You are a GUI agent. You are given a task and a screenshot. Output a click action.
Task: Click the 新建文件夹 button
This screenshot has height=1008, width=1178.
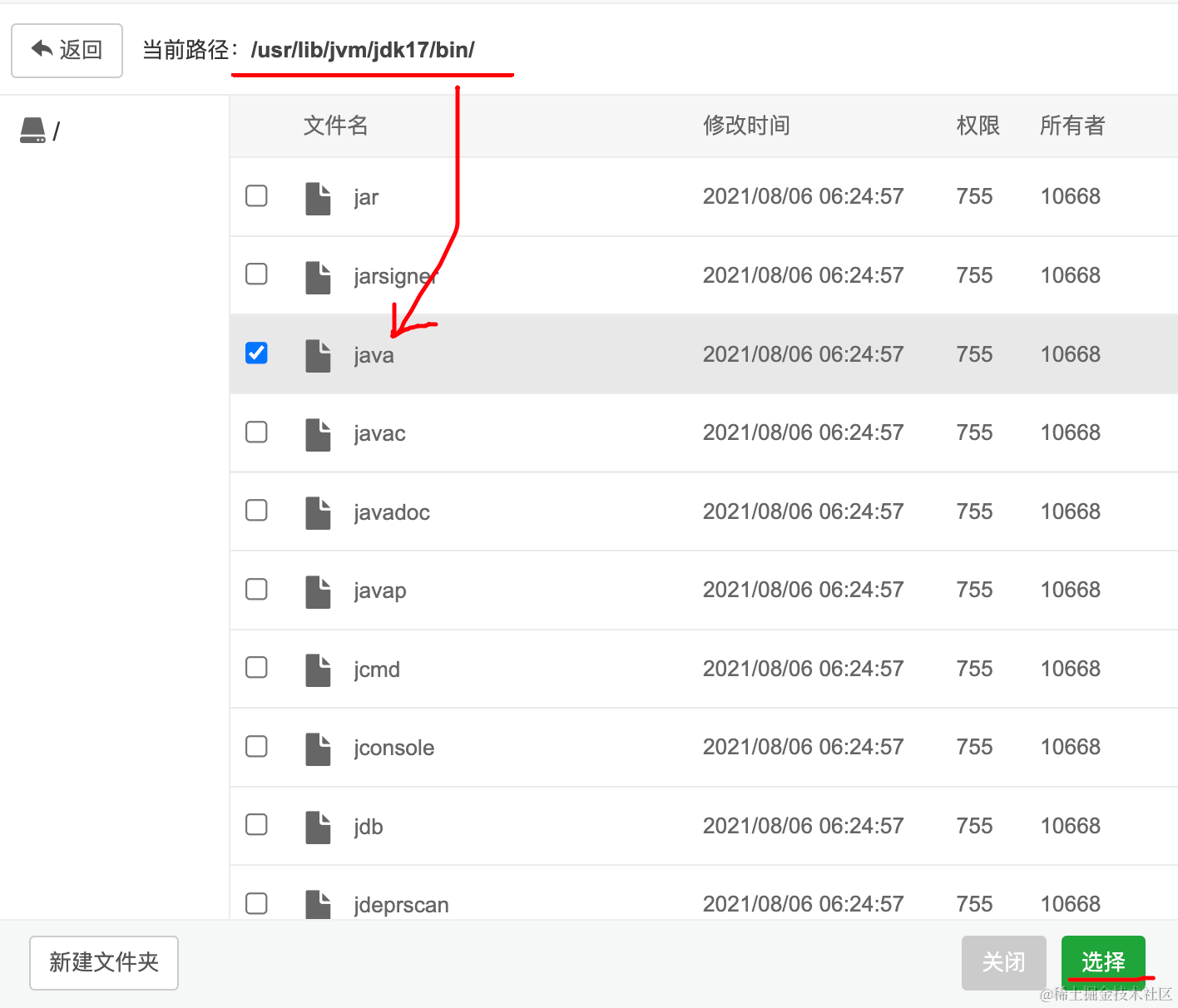coord(103,962)
